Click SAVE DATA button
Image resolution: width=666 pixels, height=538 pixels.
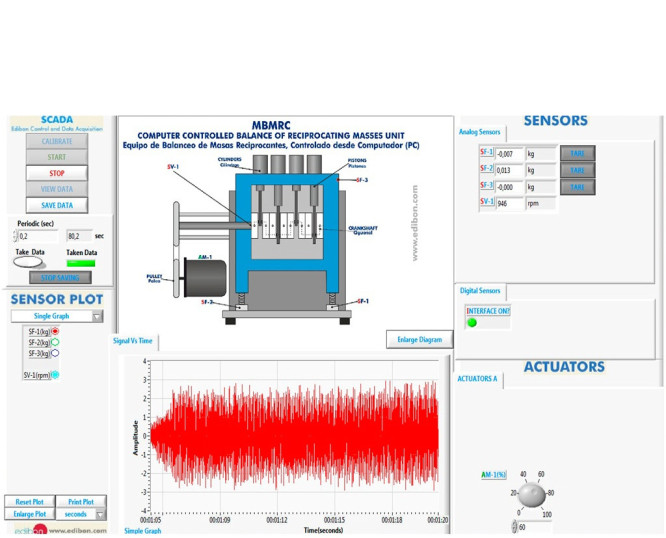coord(57,205)
